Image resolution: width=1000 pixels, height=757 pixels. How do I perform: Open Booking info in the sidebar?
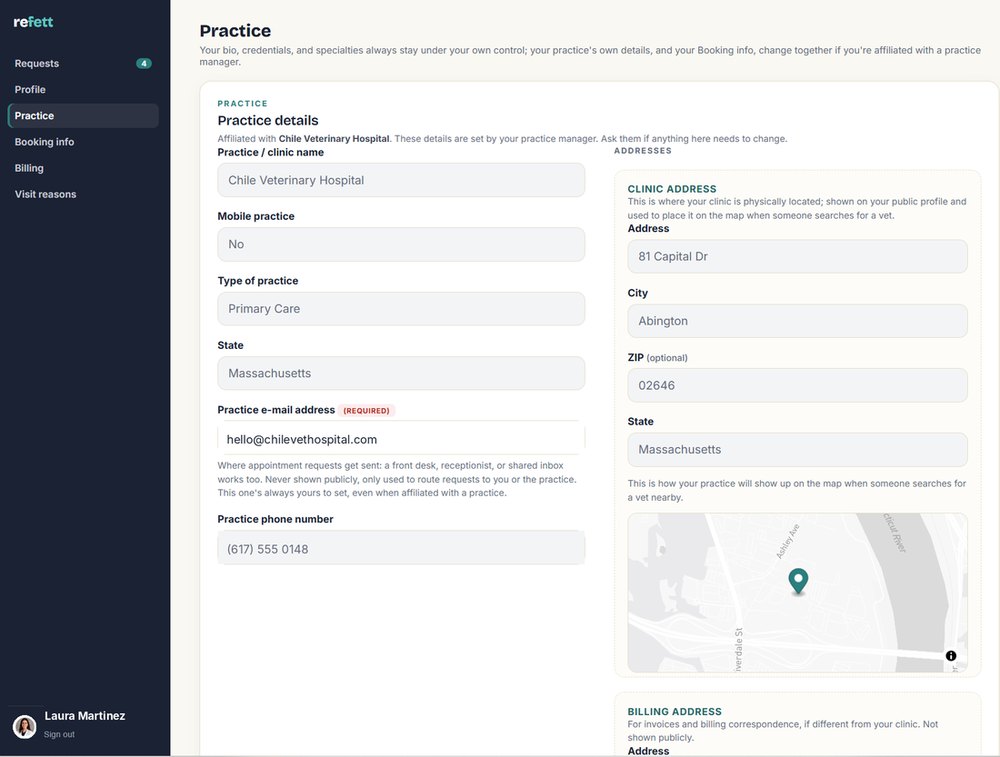[83, 142]
